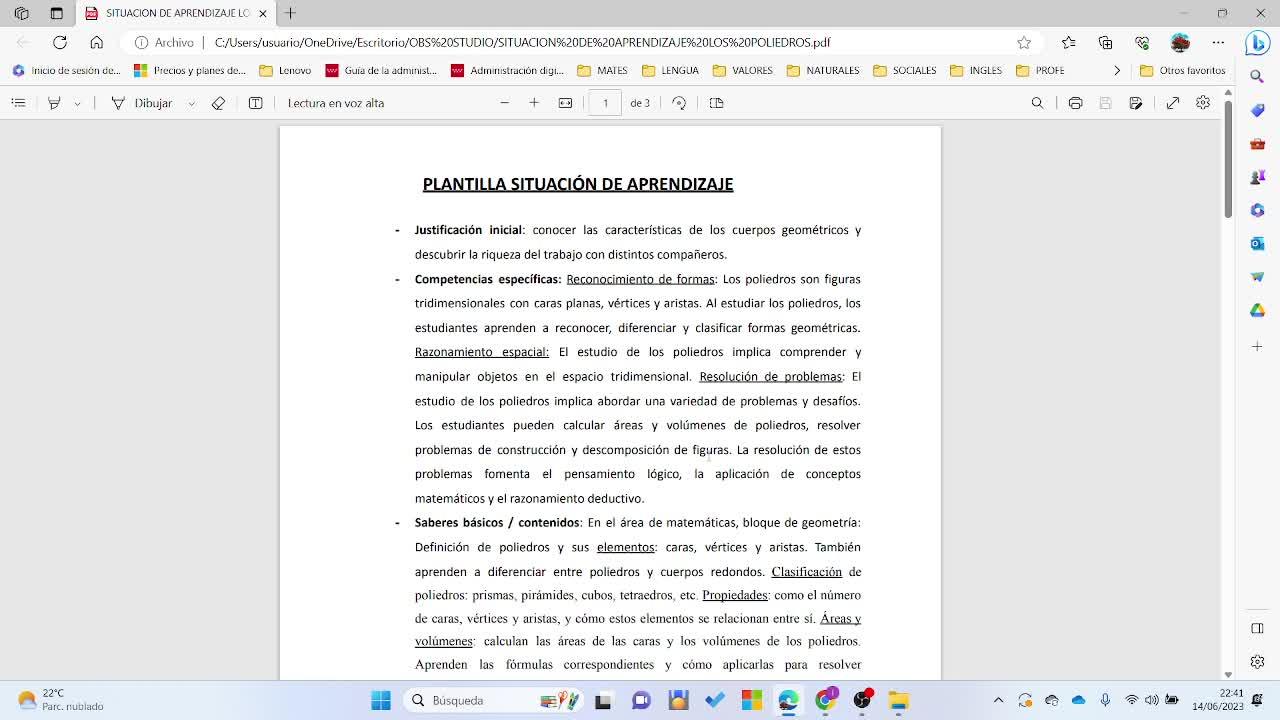Show hidden system tray icons
The height and width of the screenshot is (720, 1280).
pyautogui.click(x=998, y=700)
